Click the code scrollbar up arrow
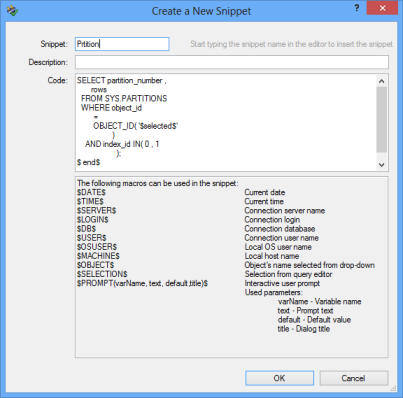 click(x=382, y=81)
